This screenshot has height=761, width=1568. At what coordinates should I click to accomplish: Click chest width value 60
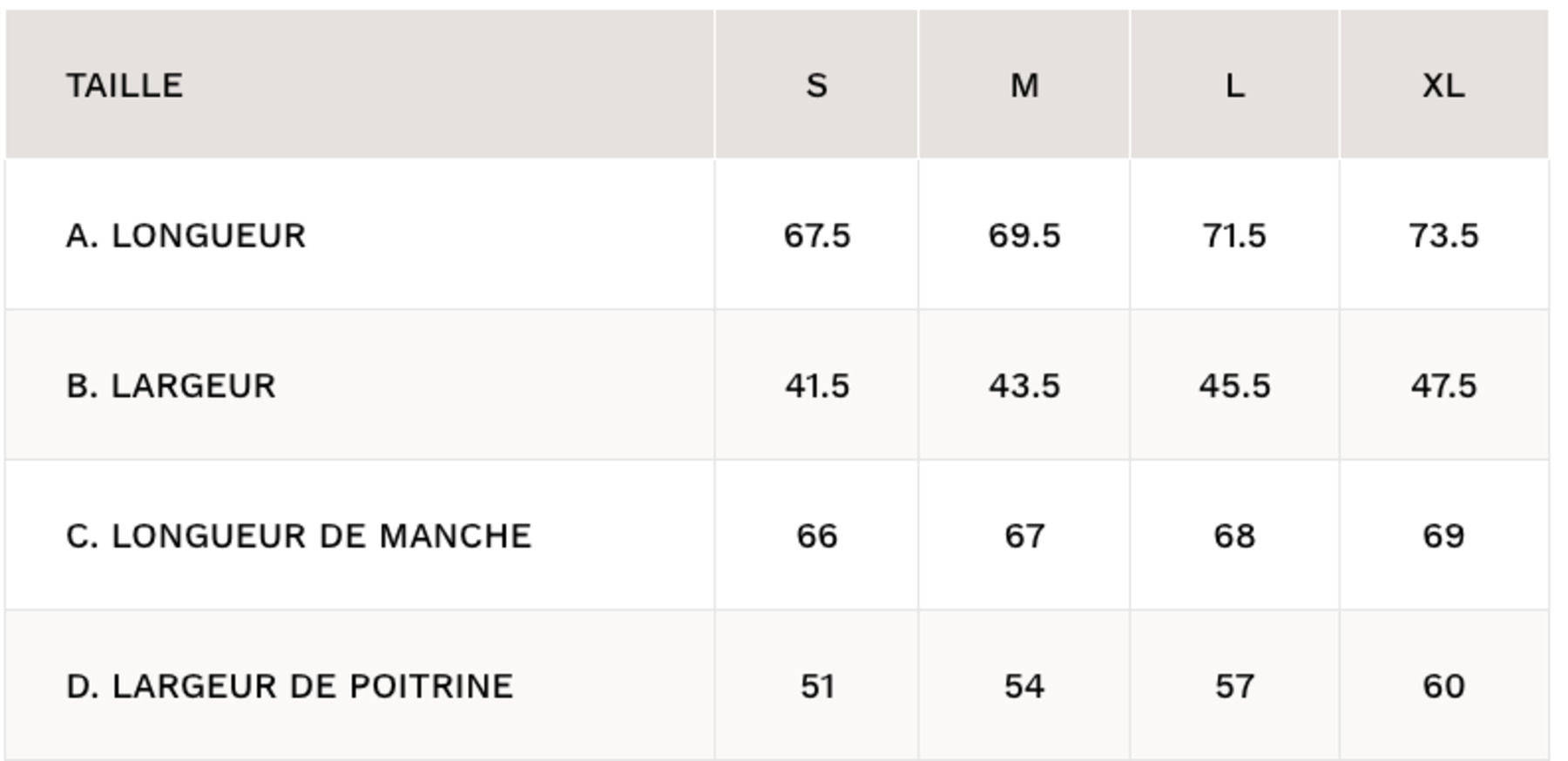point(1443,686)
